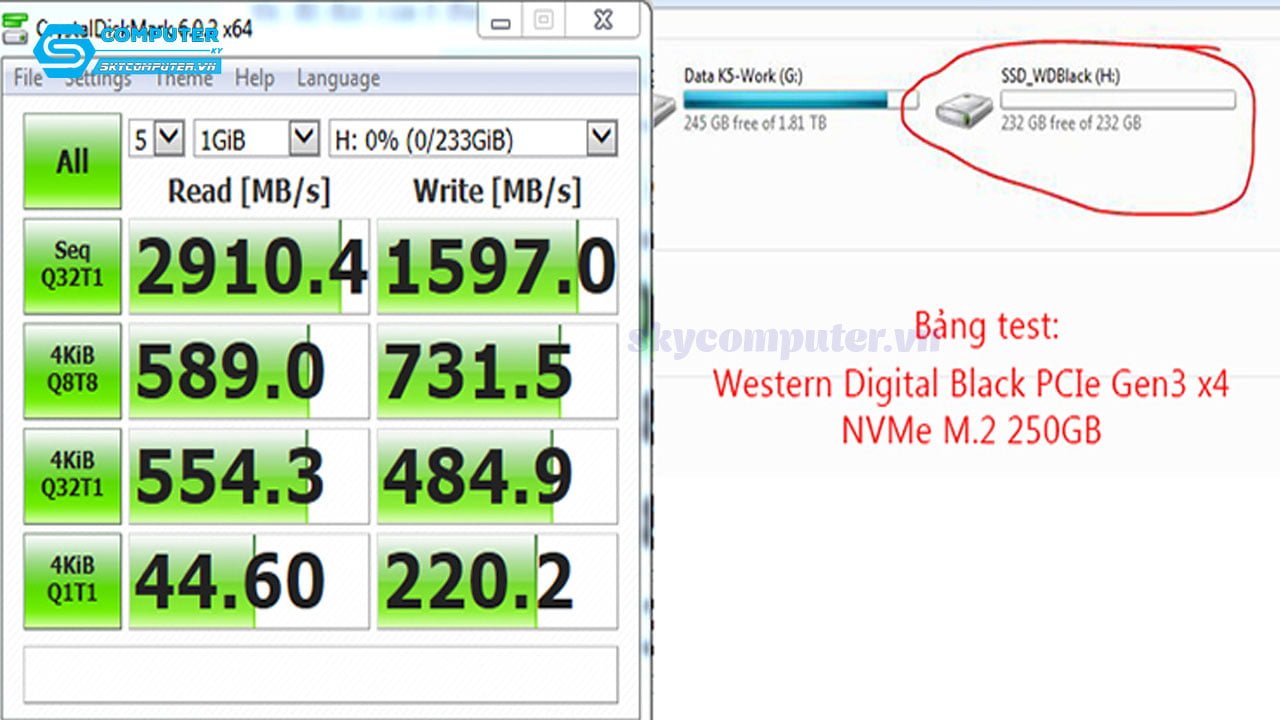Image resolution: width=1280 pixels, height=720 pixels.
Task: Open the test size dropdown showing 1GiB
Action: pos(255,139)
